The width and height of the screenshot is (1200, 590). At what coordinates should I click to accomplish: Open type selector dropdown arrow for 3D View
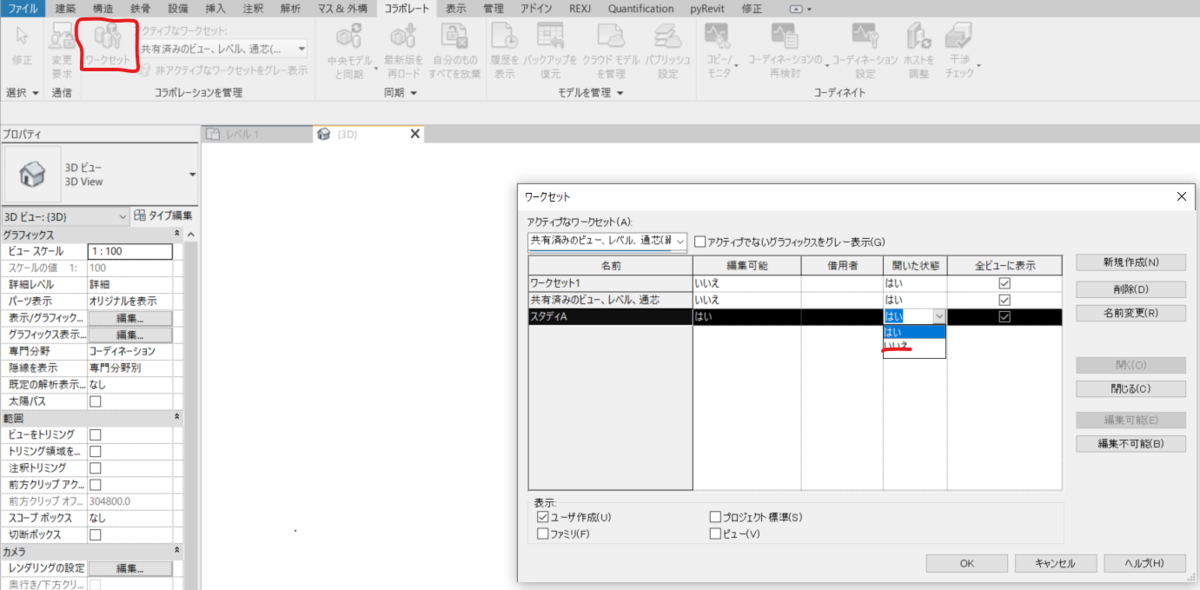pos(192,174)
